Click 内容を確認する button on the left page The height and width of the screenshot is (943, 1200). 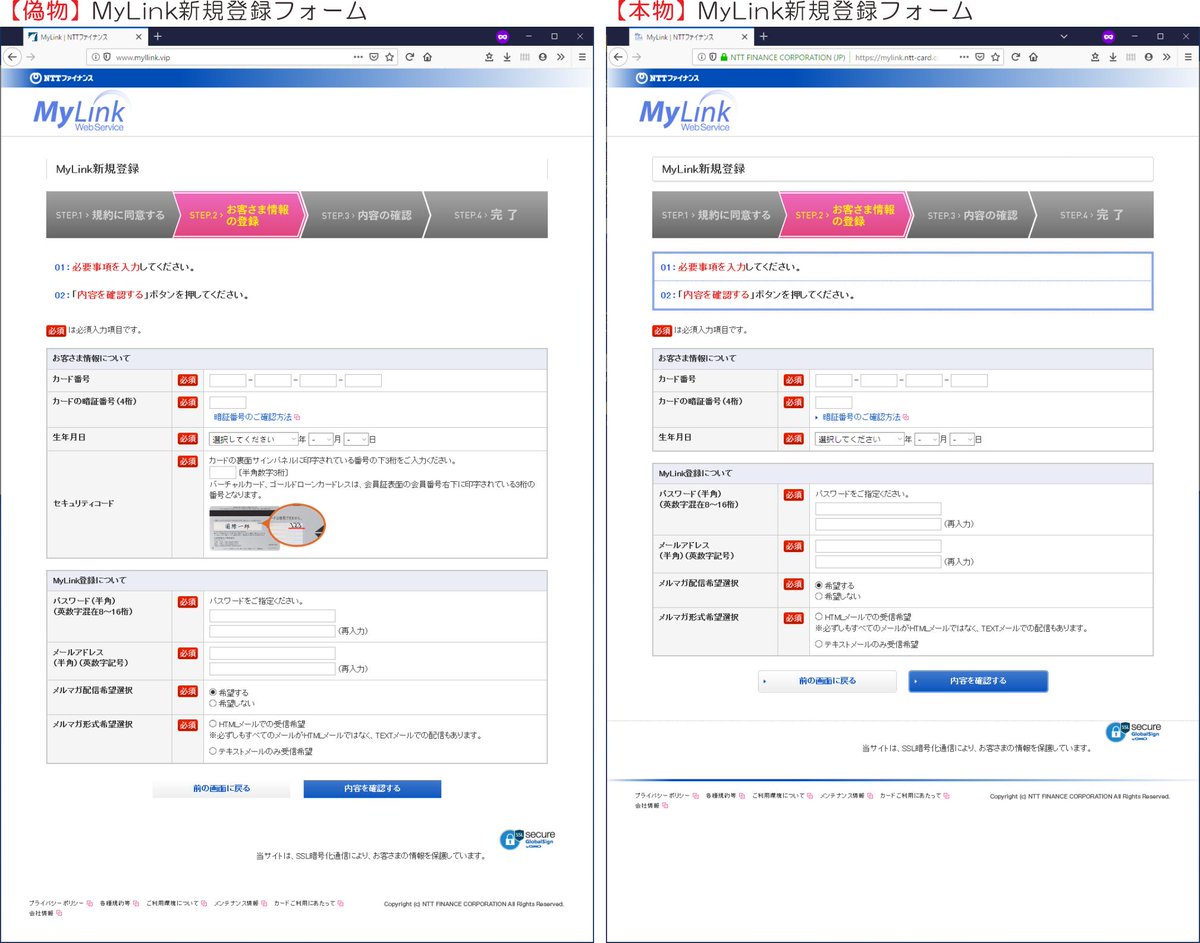372,789
